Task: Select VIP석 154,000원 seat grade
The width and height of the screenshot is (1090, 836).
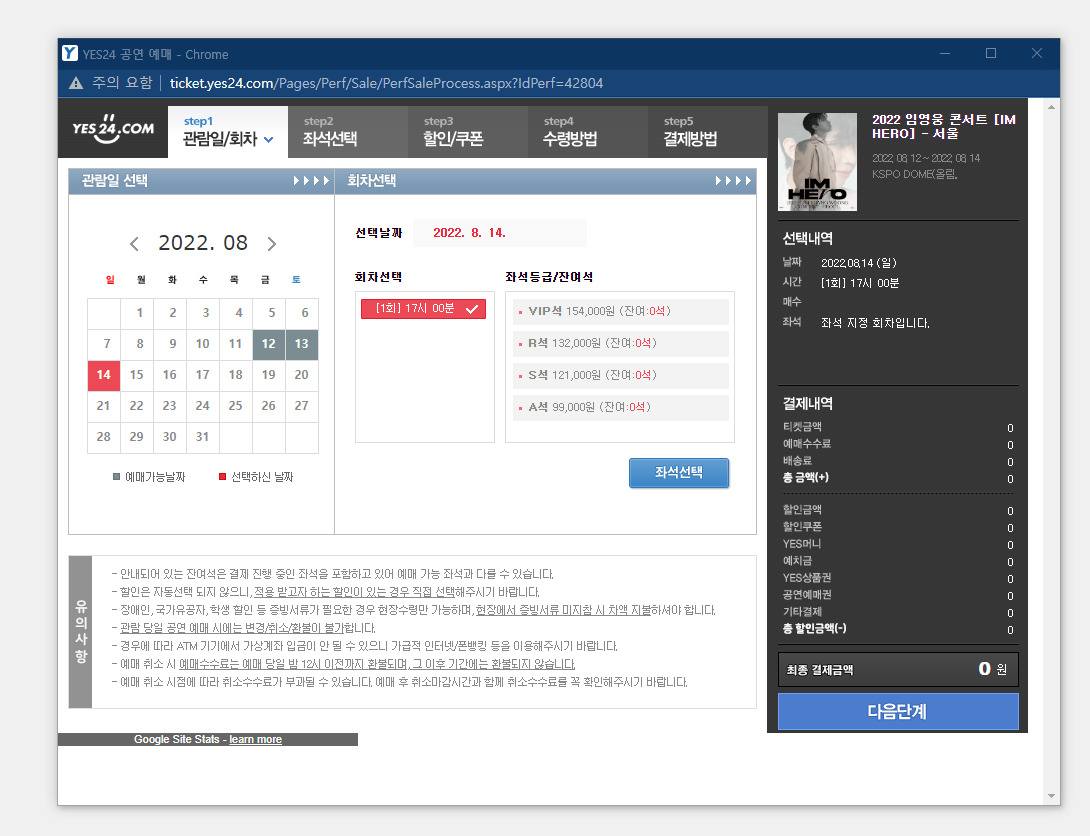Action: pos(620,311)
